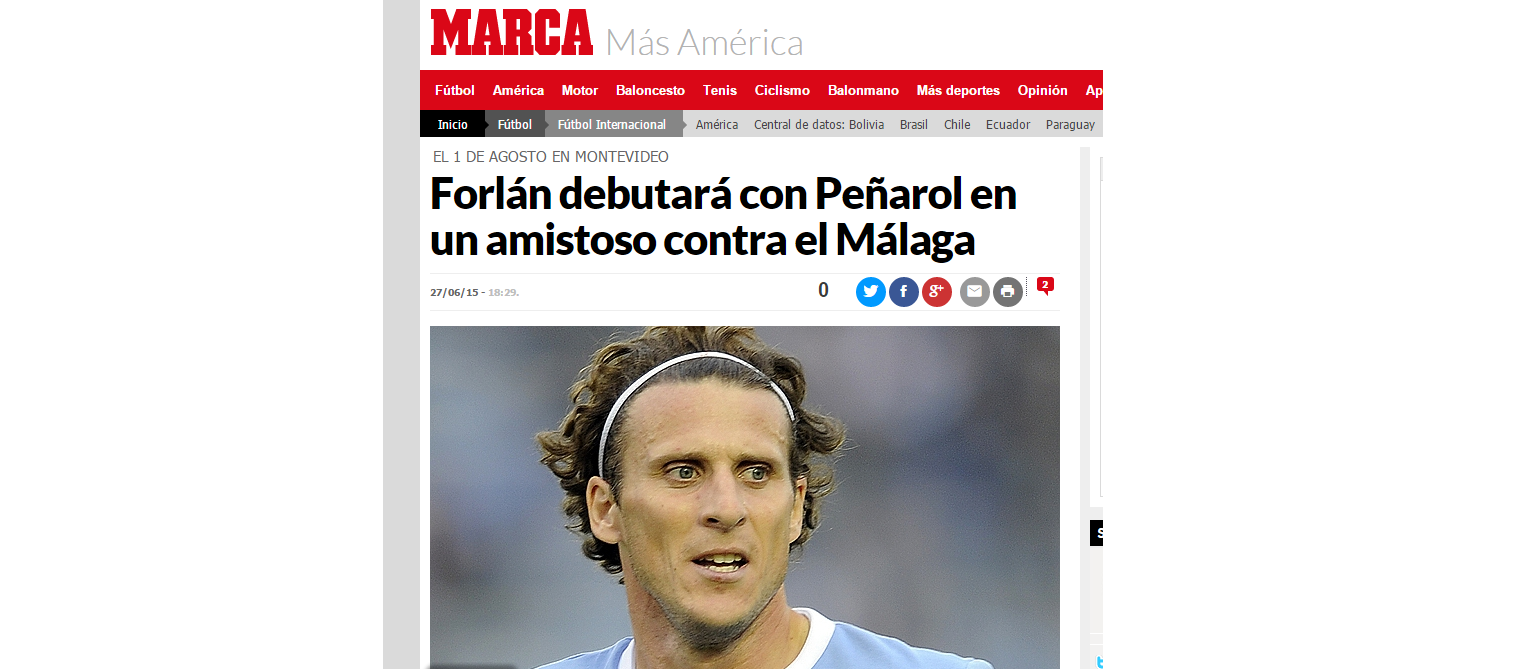Open the Fútbol Internacional breadcrumb
Viewport: 1519px width, 669px height.
coord(612,124)
